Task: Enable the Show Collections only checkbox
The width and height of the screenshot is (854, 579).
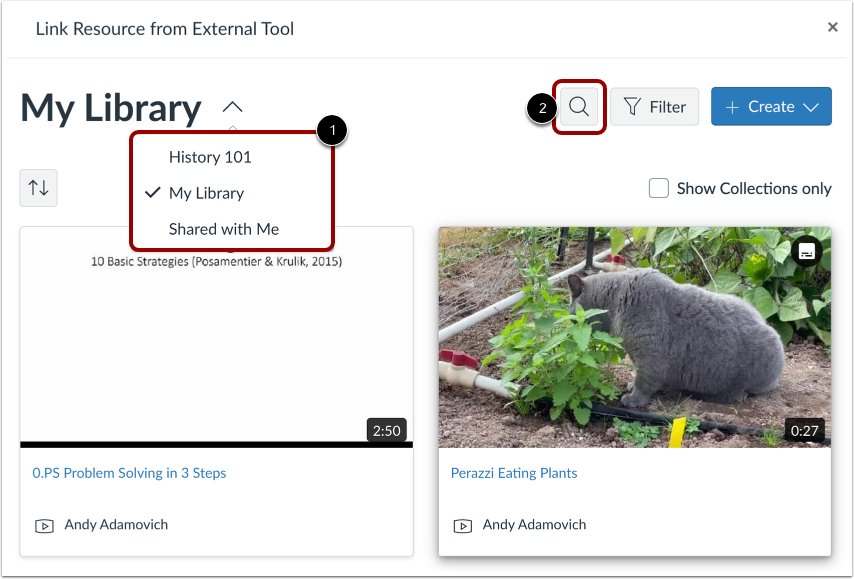Action: (x=658, y=188)
